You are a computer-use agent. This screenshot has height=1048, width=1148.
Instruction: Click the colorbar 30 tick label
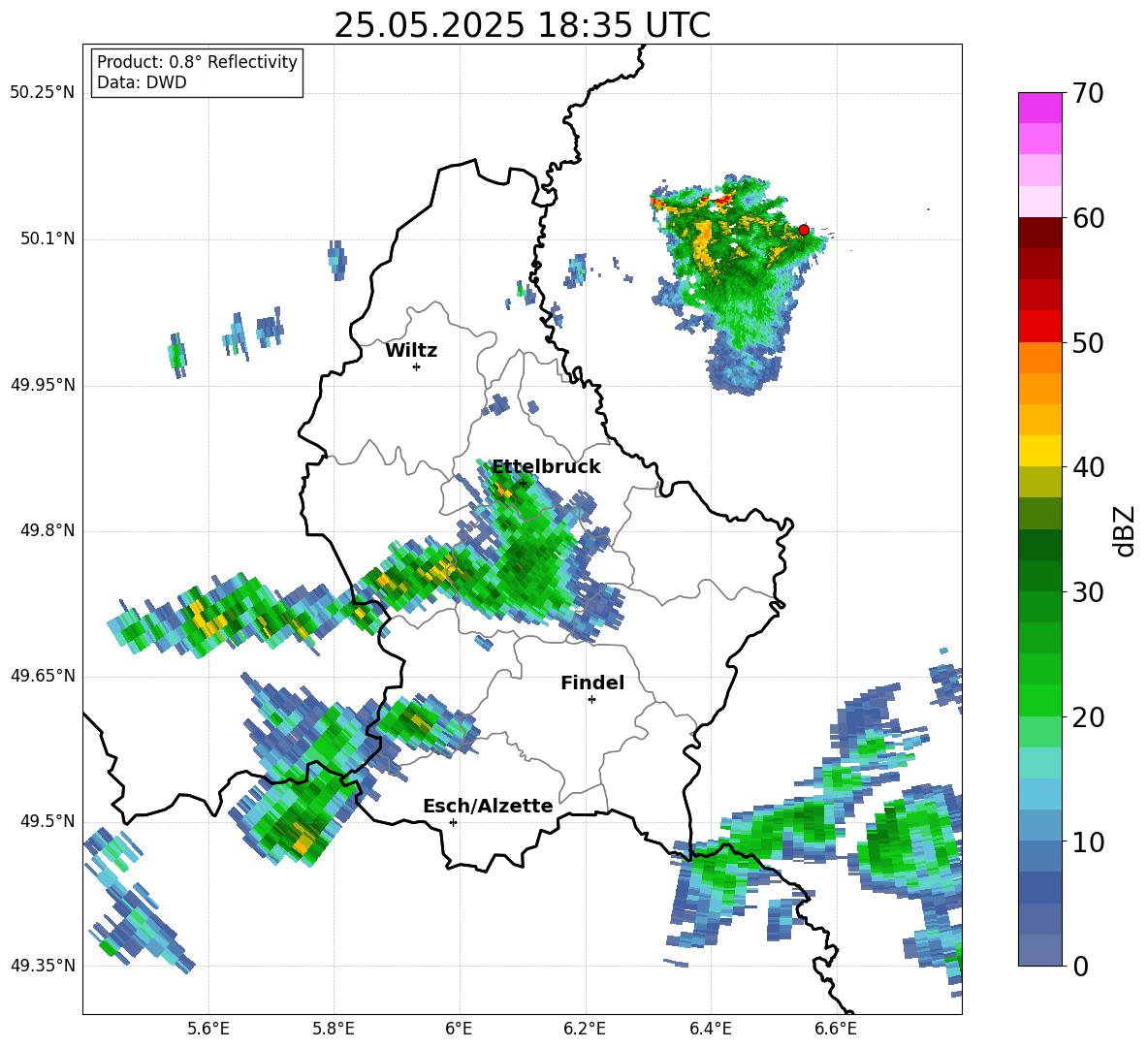point(1088,592)
